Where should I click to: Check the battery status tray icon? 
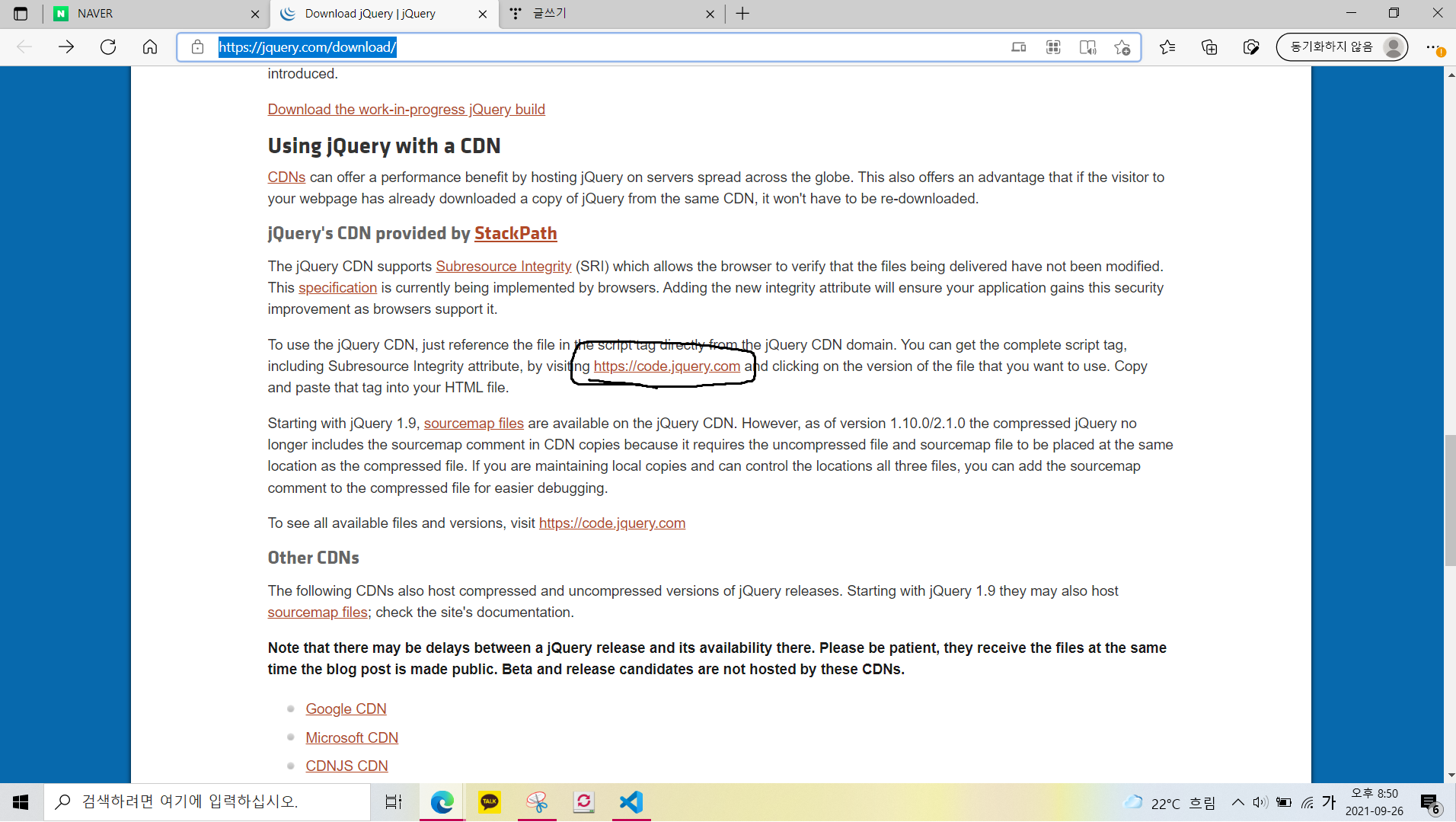tap(1284, 802)
